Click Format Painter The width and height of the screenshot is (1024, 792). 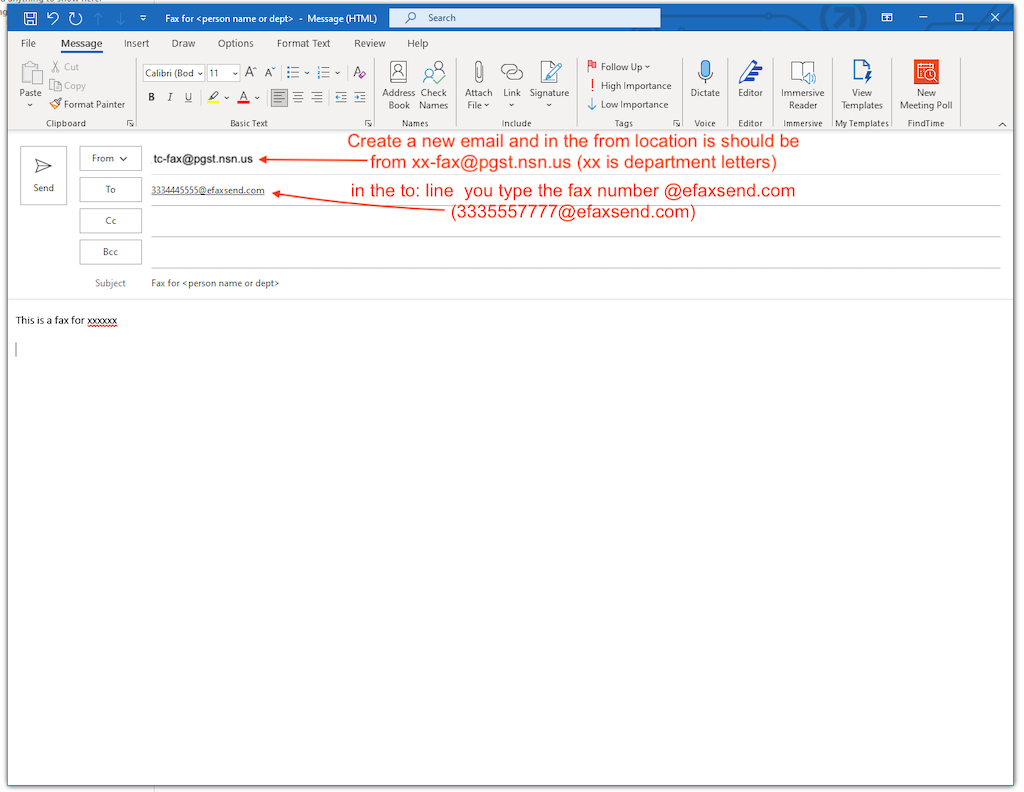click(x=88, y=104)
